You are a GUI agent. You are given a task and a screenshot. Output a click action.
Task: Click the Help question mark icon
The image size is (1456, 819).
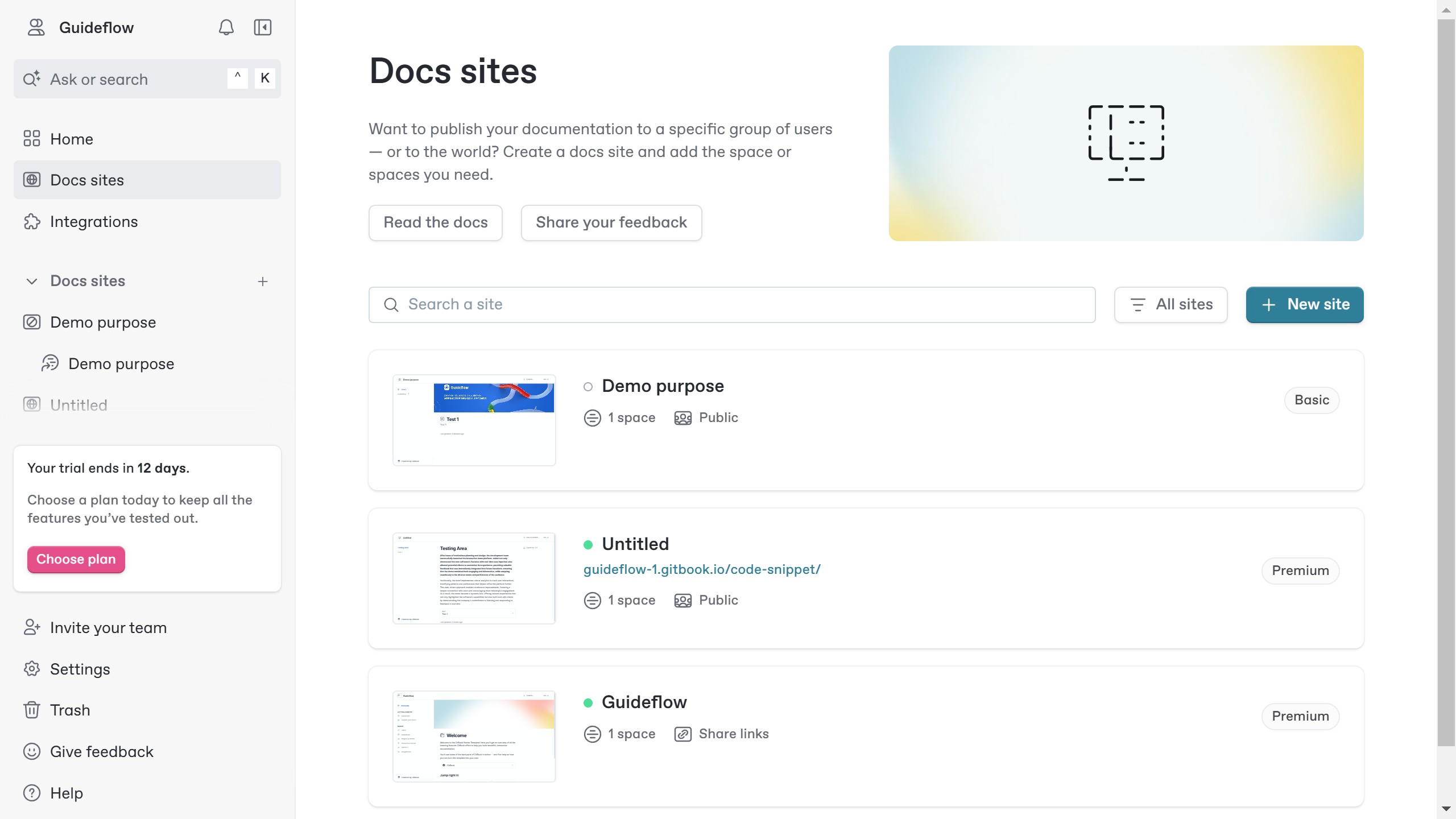(32, 793)
